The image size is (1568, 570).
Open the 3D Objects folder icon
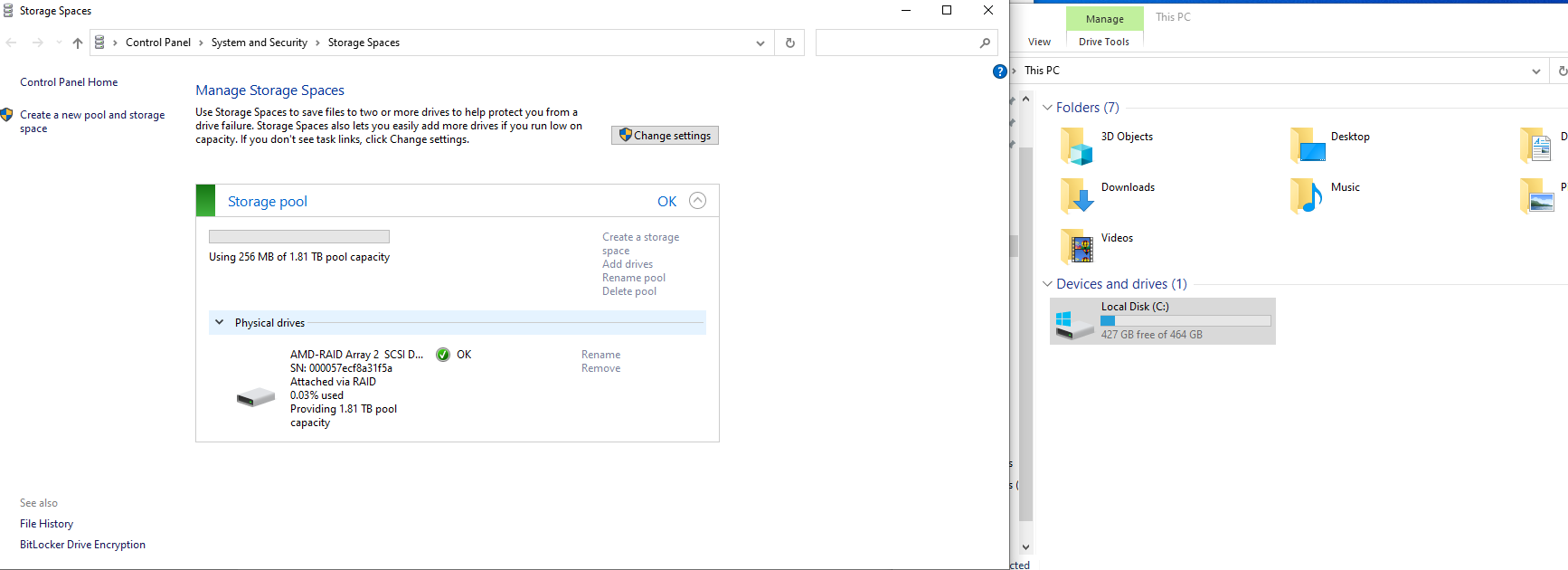tap(1076, 145)
